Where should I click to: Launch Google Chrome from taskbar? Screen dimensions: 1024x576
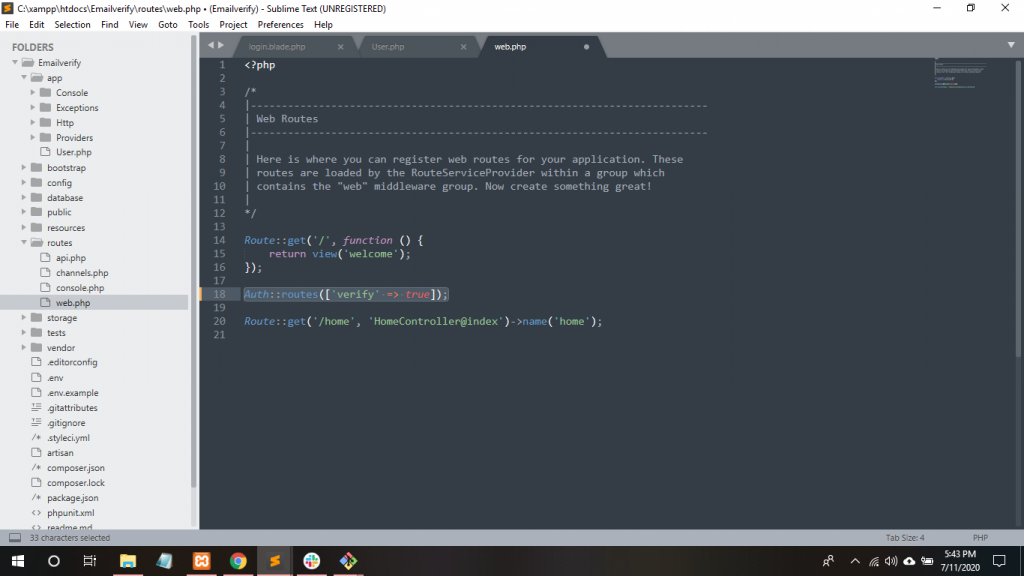(238, 561)
